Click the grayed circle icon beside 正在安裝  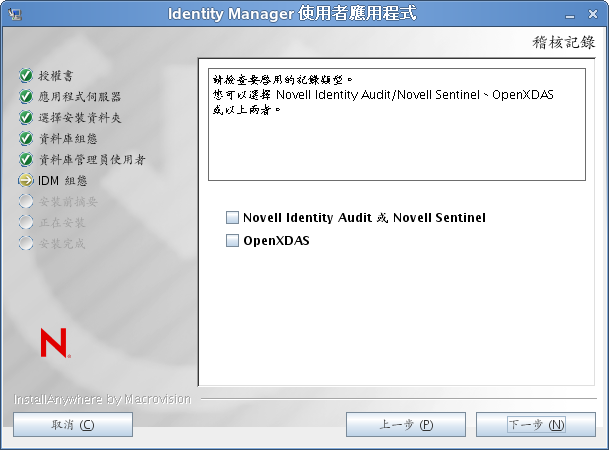coord(26,222)
